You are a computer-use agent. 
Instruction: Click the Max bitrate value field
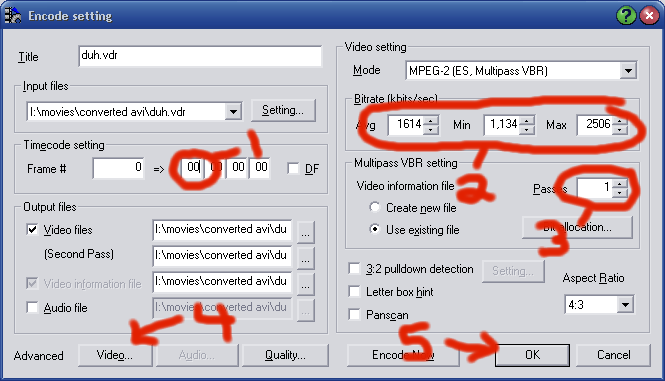(x=595, y=125)
